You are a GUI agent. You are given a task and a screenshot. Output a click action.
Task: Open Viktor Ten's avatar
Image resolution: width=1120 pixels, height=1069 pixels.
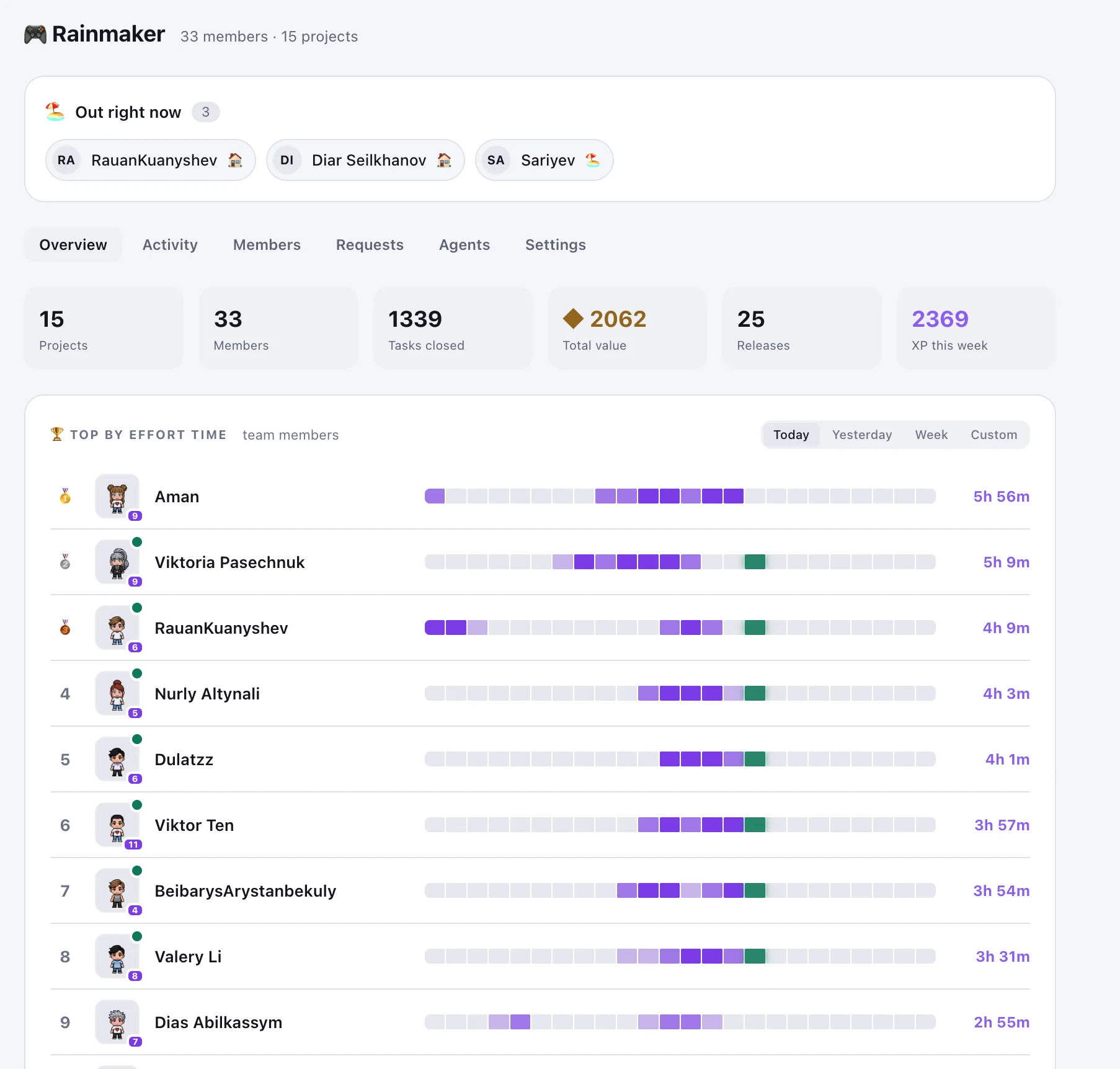pos(117,825)
